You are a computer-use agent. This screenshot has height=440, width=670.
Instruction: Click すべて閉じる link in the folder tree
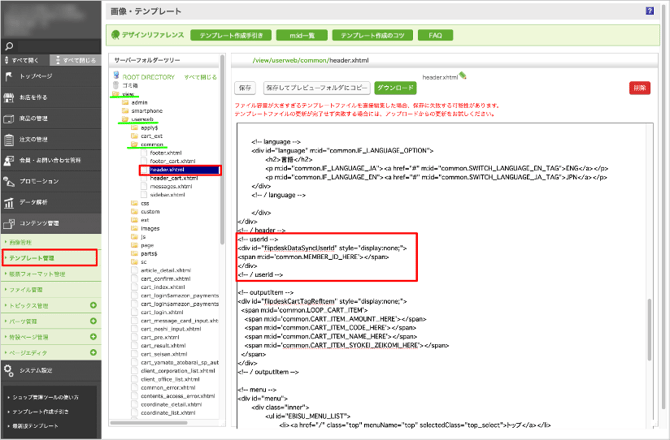(200, 76)
